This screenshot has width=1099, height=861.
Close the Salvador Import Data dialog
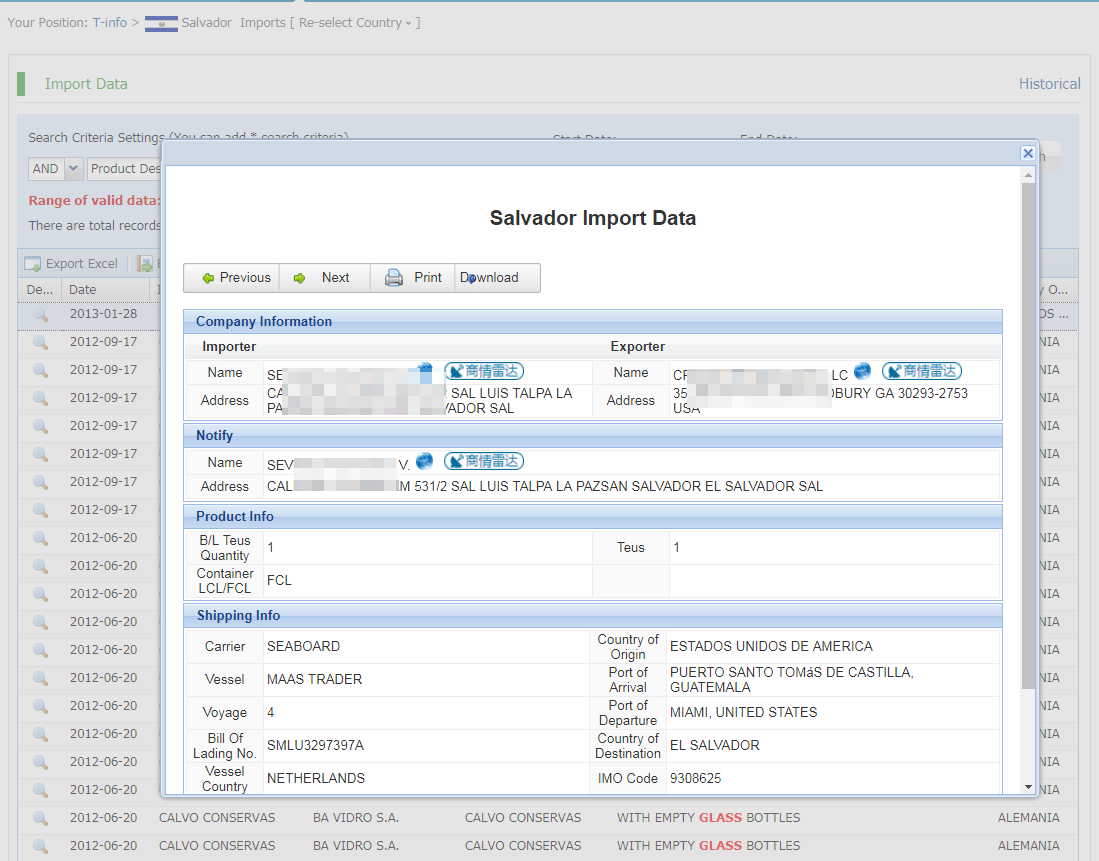(x=1027, y=153)
